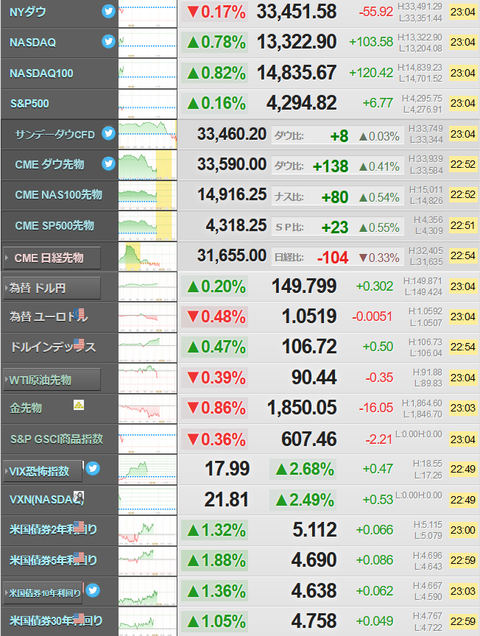Open the WTI原油先物 mini chart
Viewport: 480px width, 636px height.
coord(148,378)
